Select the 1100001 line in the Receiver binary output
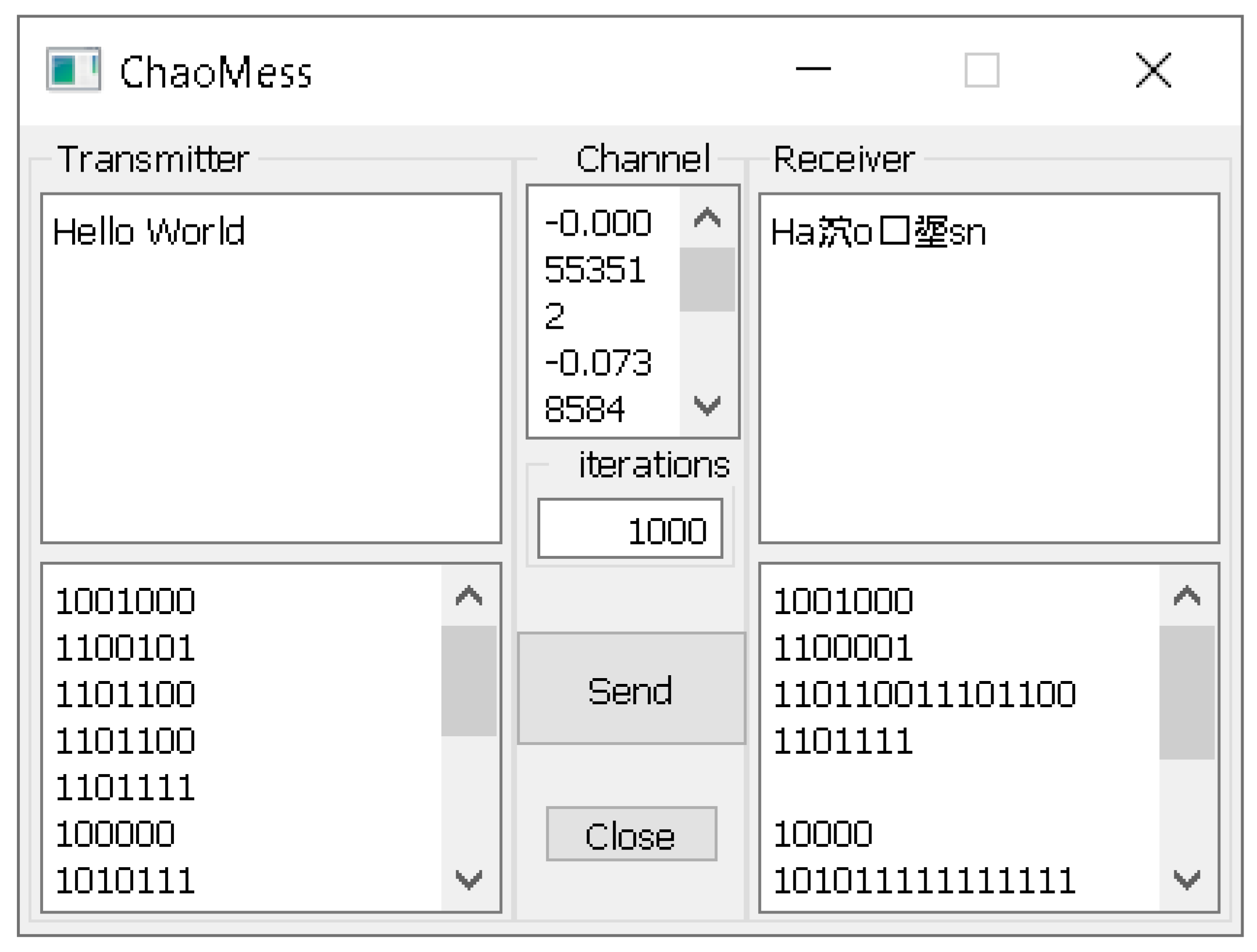The width and height of the screenshot is (1257, 952). click(x=843, y=647)
